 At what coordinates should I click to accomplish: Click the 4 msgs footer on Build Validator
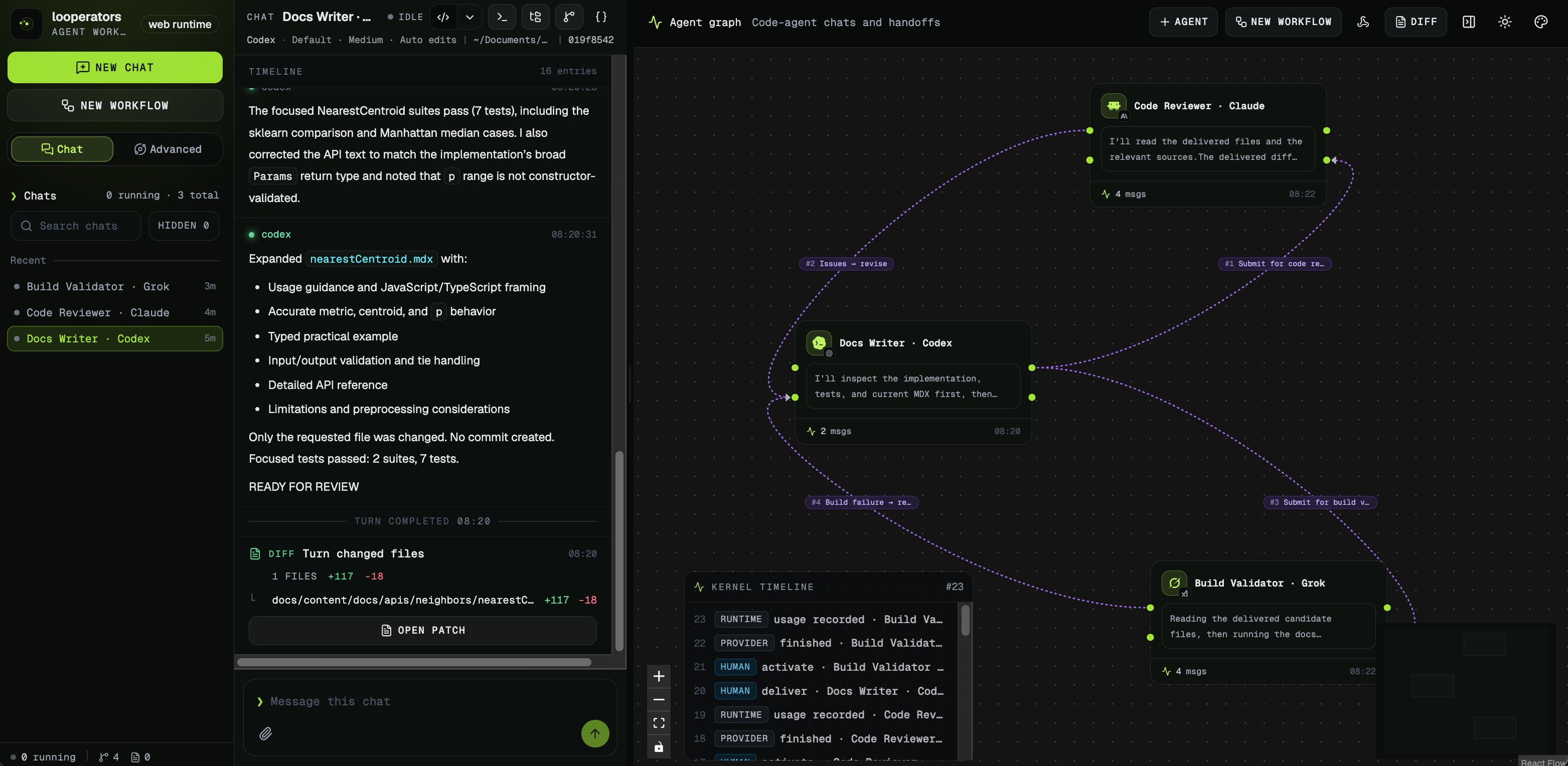[x=1183, y=671]
